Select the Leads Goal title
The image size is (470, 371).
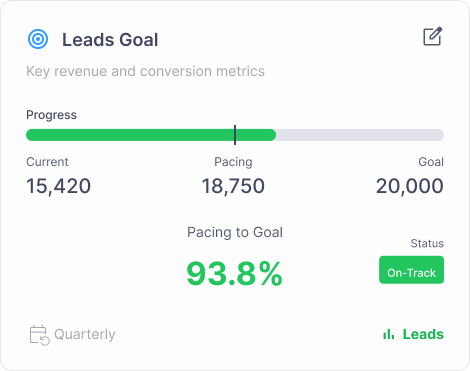(x=110, y=40)
